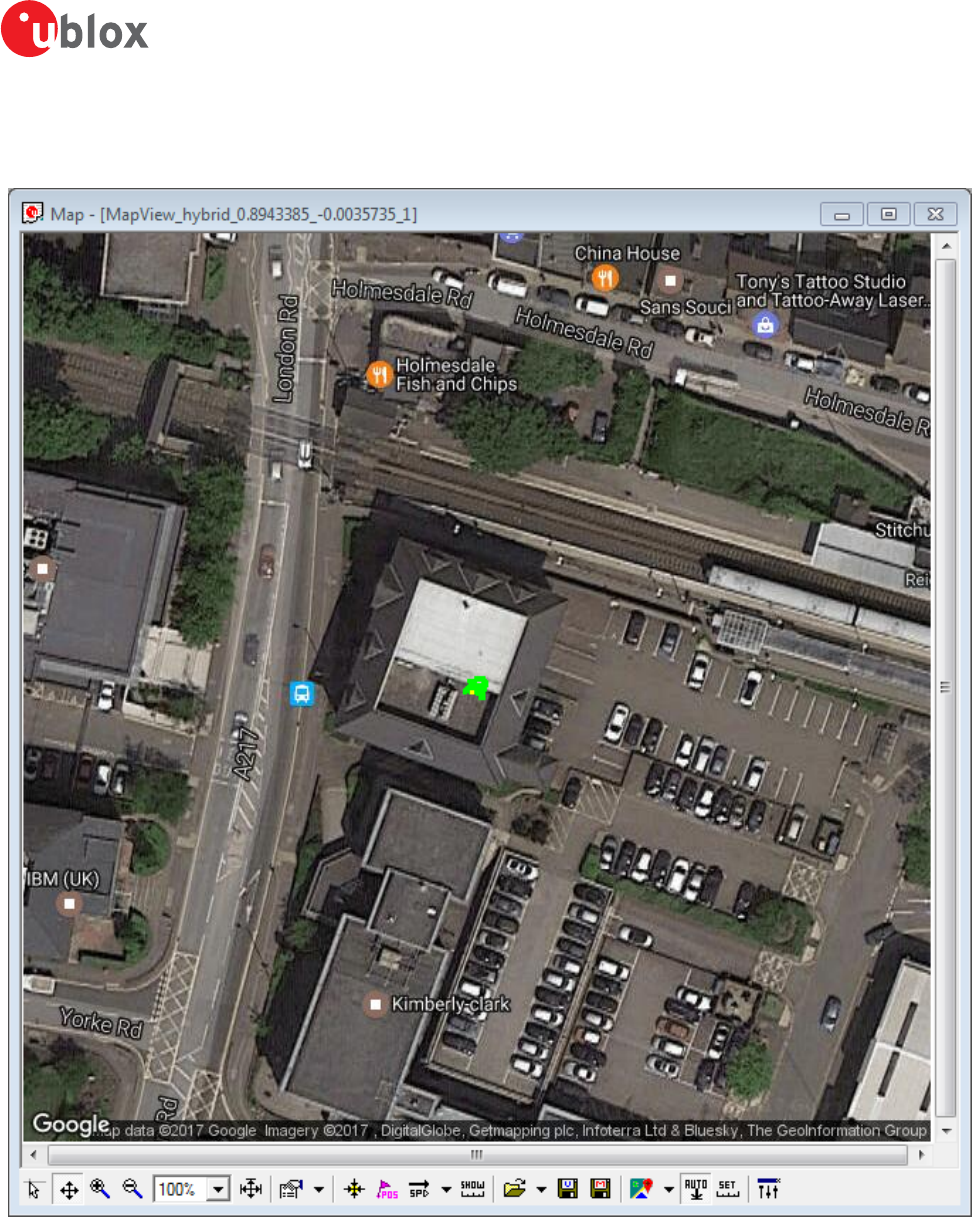972x1217 pixels.
Task: Click the zoom out magnifier icon
Action: [x=131, y=1190]
